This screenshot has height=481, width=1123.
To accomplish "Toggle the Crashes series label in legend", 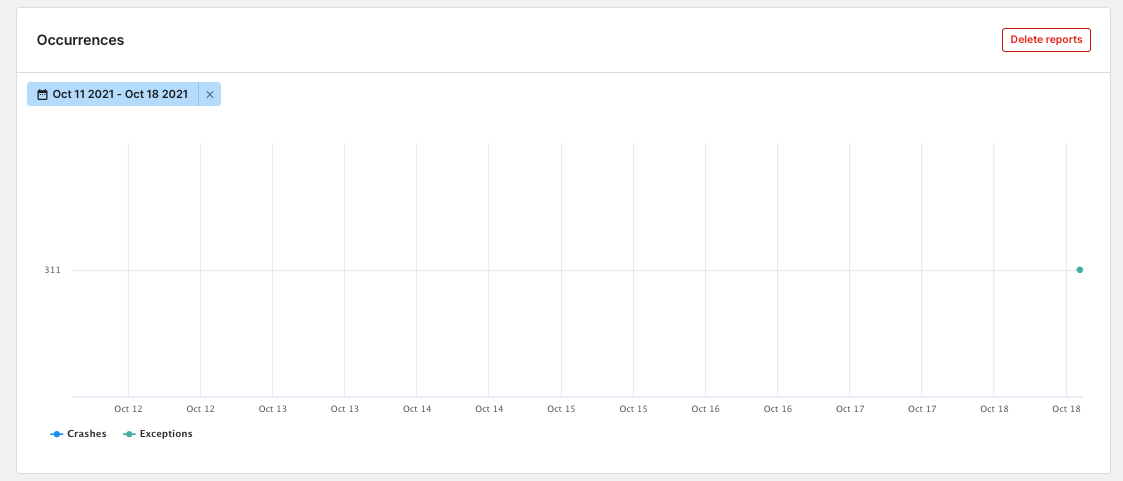I will [86, 434].
